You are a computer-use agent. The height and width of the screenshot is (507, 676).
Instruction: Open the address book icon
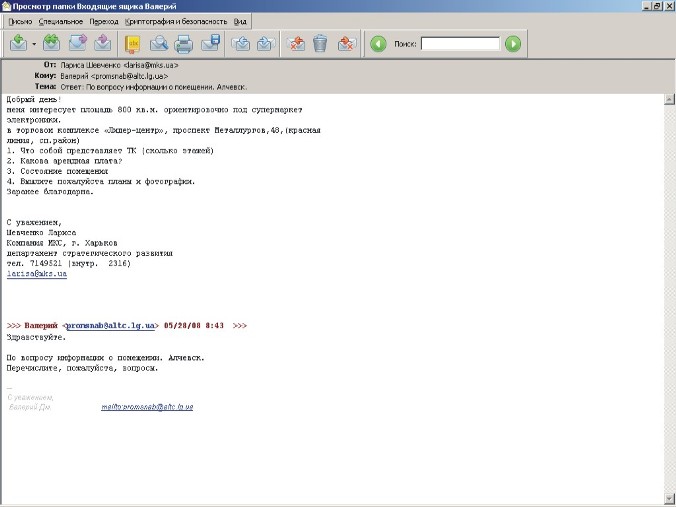click(x=132, y=44)
